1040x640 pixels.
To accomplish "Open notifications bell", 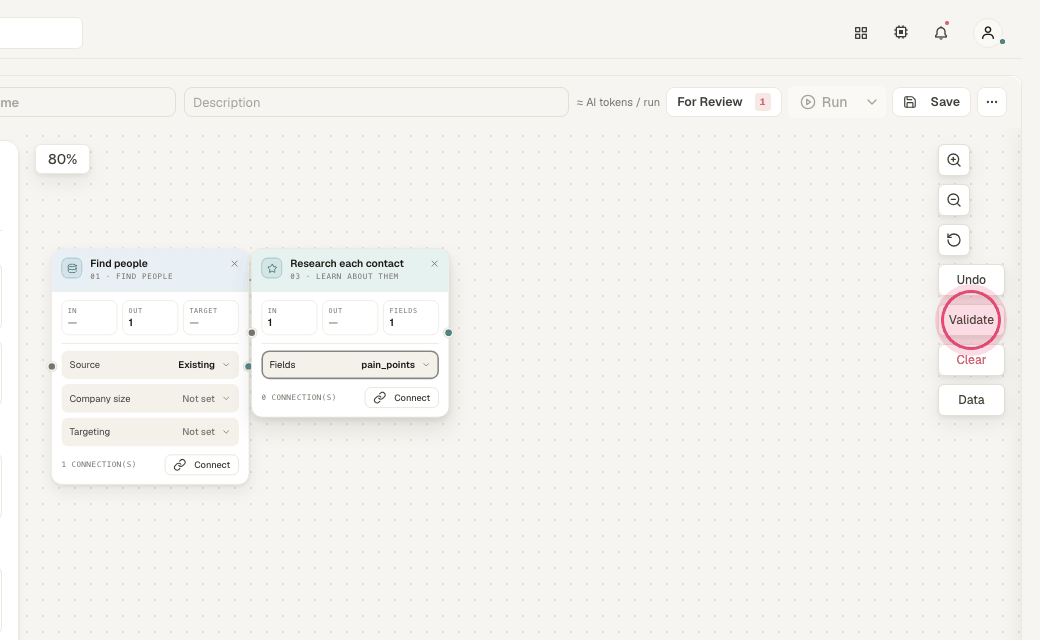I will pyautogui.click(x=941, y=32).
